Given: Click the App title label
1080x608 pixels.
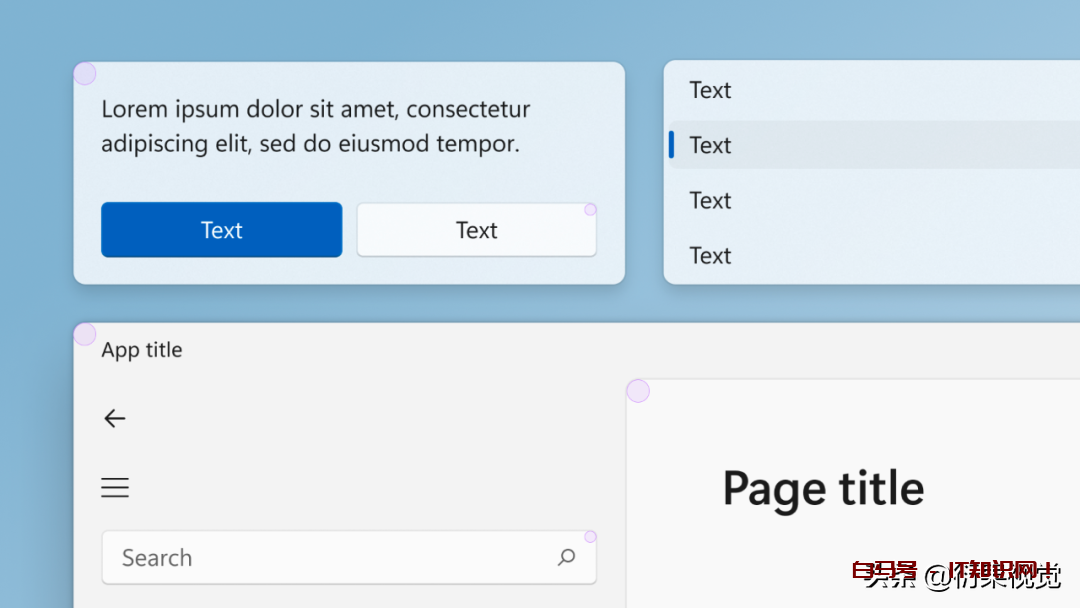Looking at the screenshot, I should pos(142,350).
